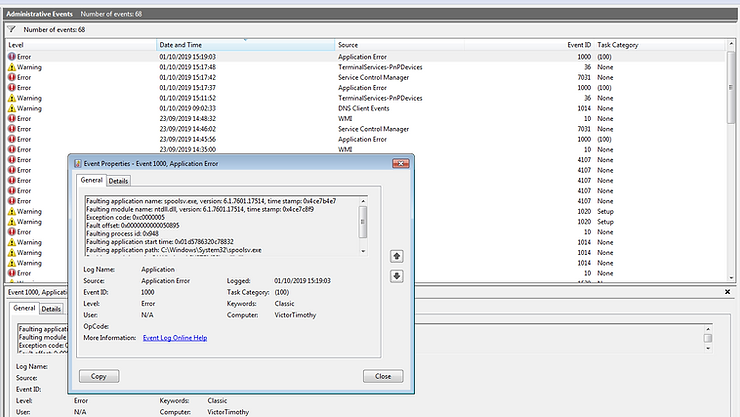The height and width of the screenshot is (417, 740).
Task: Click error icon of 14:35:00 WMI event
Action: click(12, 150)
